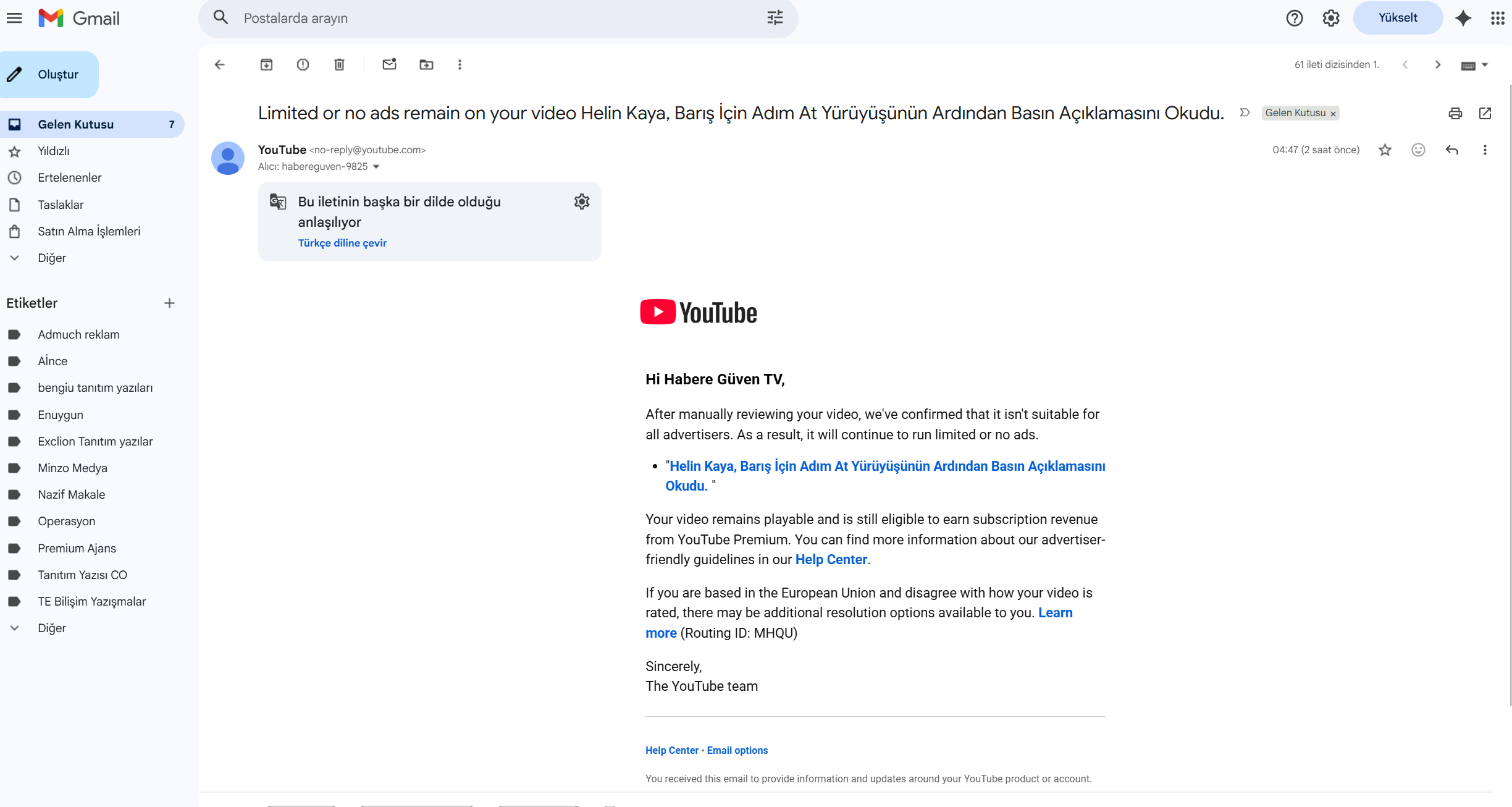Open input tools keyboard dropdown
The height and width of the screenshot is (807, 1512).
(x=1474, y=65)
